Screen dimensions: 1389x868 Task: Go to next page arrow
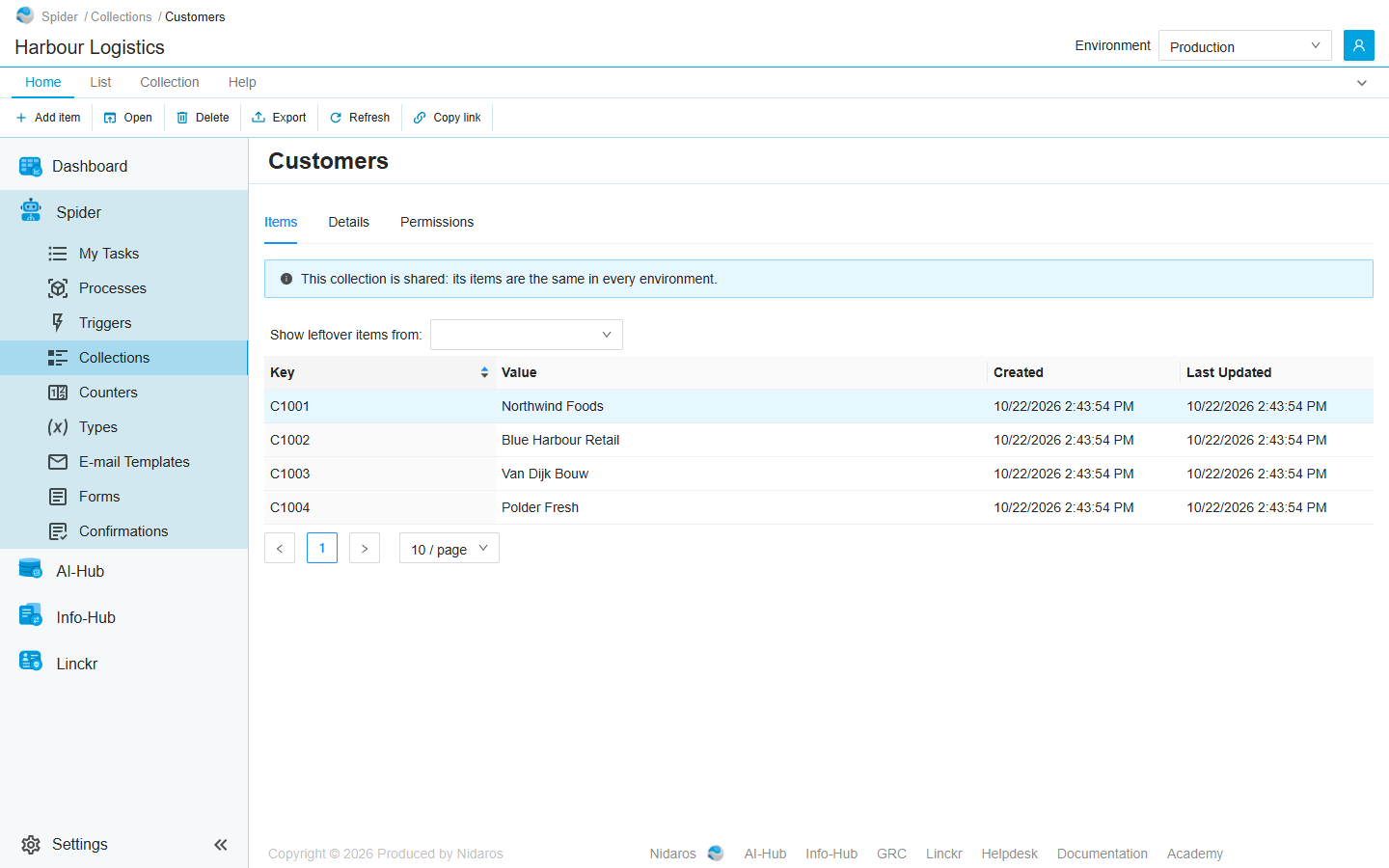(365, 548)
